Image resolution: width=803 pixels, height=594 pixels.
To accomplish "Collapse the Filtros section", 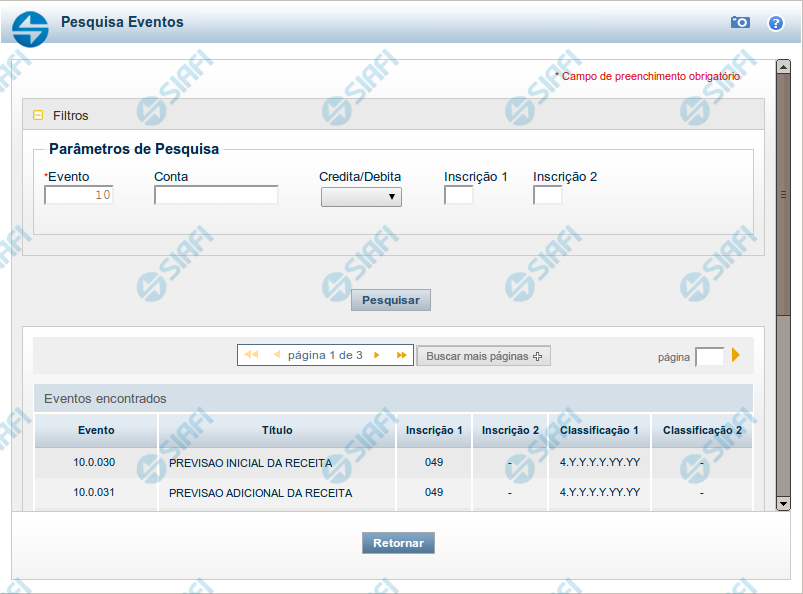I will (39, 115).
